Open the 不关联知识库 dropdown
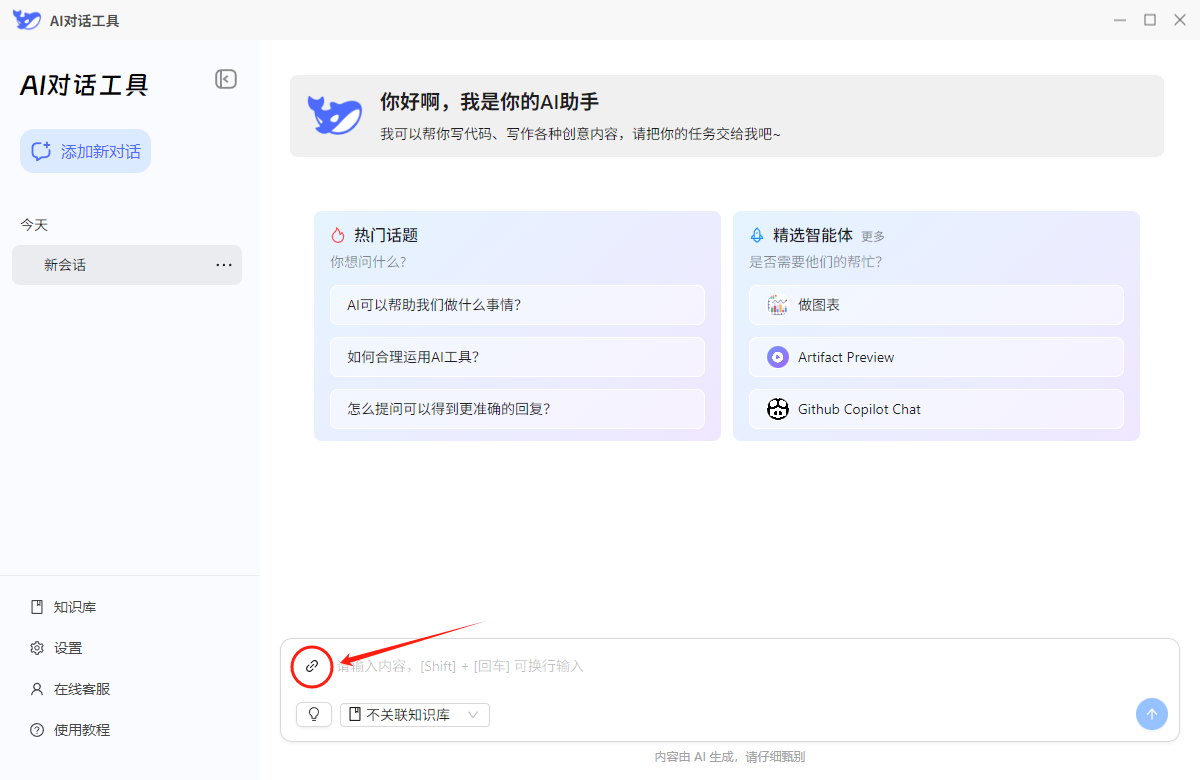The image size is (1200, 780). pos(415,714)
